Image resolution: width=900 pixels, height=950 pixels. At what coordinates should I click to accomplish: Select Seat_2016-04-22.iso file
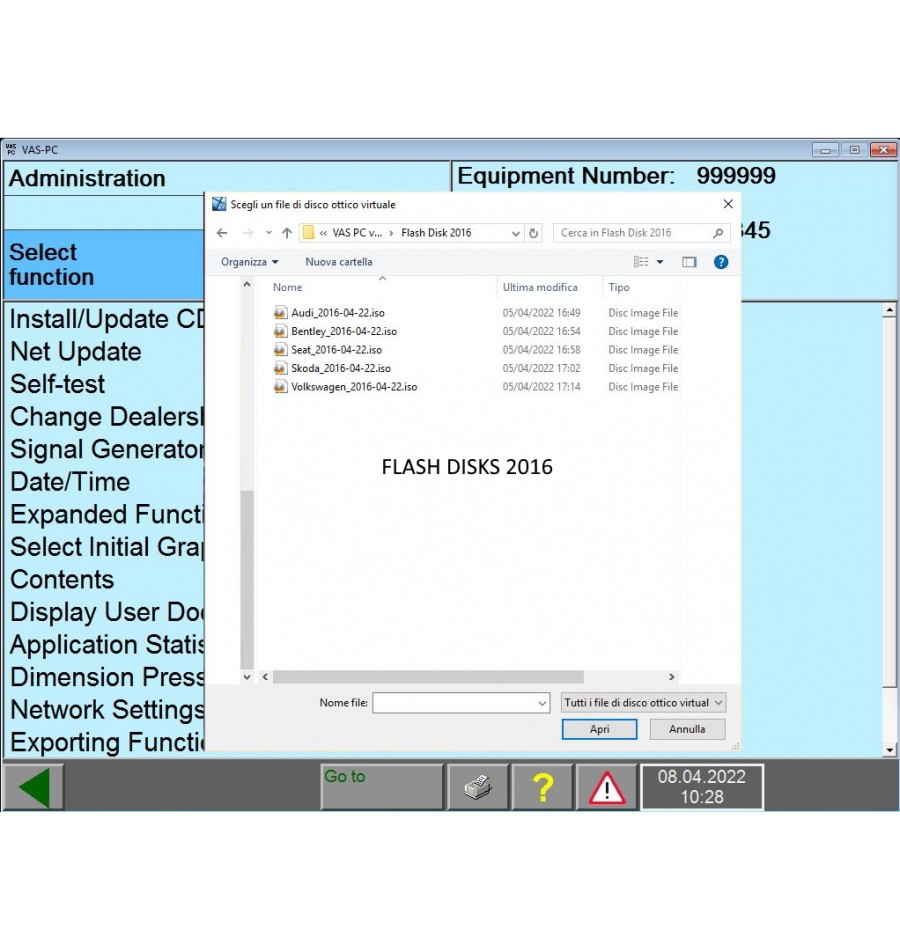click(x=336, y=350)
